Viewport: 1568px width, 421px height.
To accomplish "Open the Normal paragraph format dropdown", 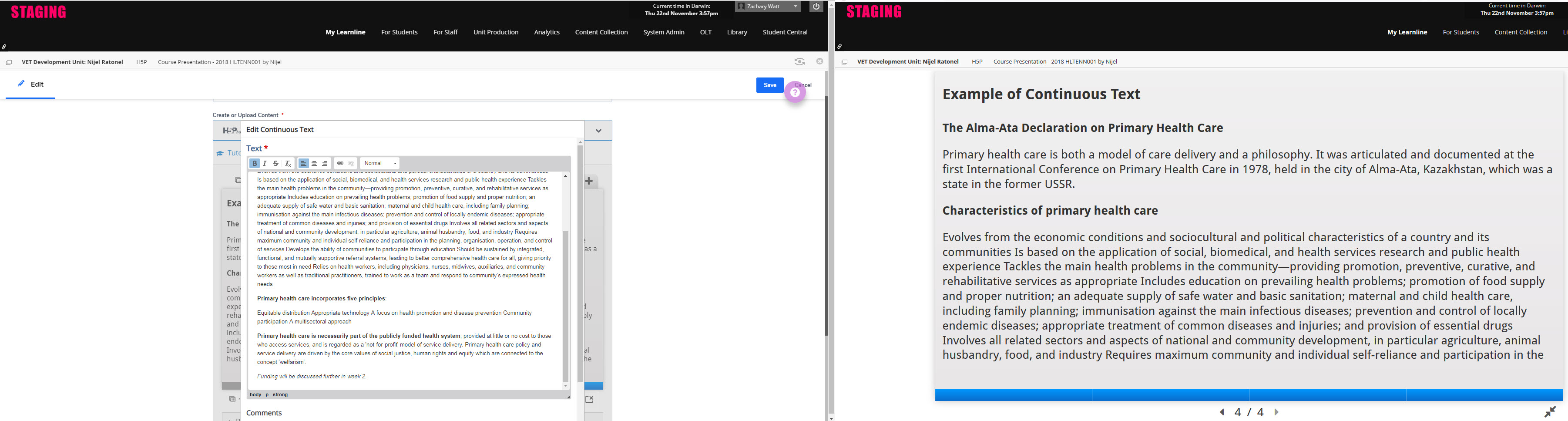I will pos(380,163).
